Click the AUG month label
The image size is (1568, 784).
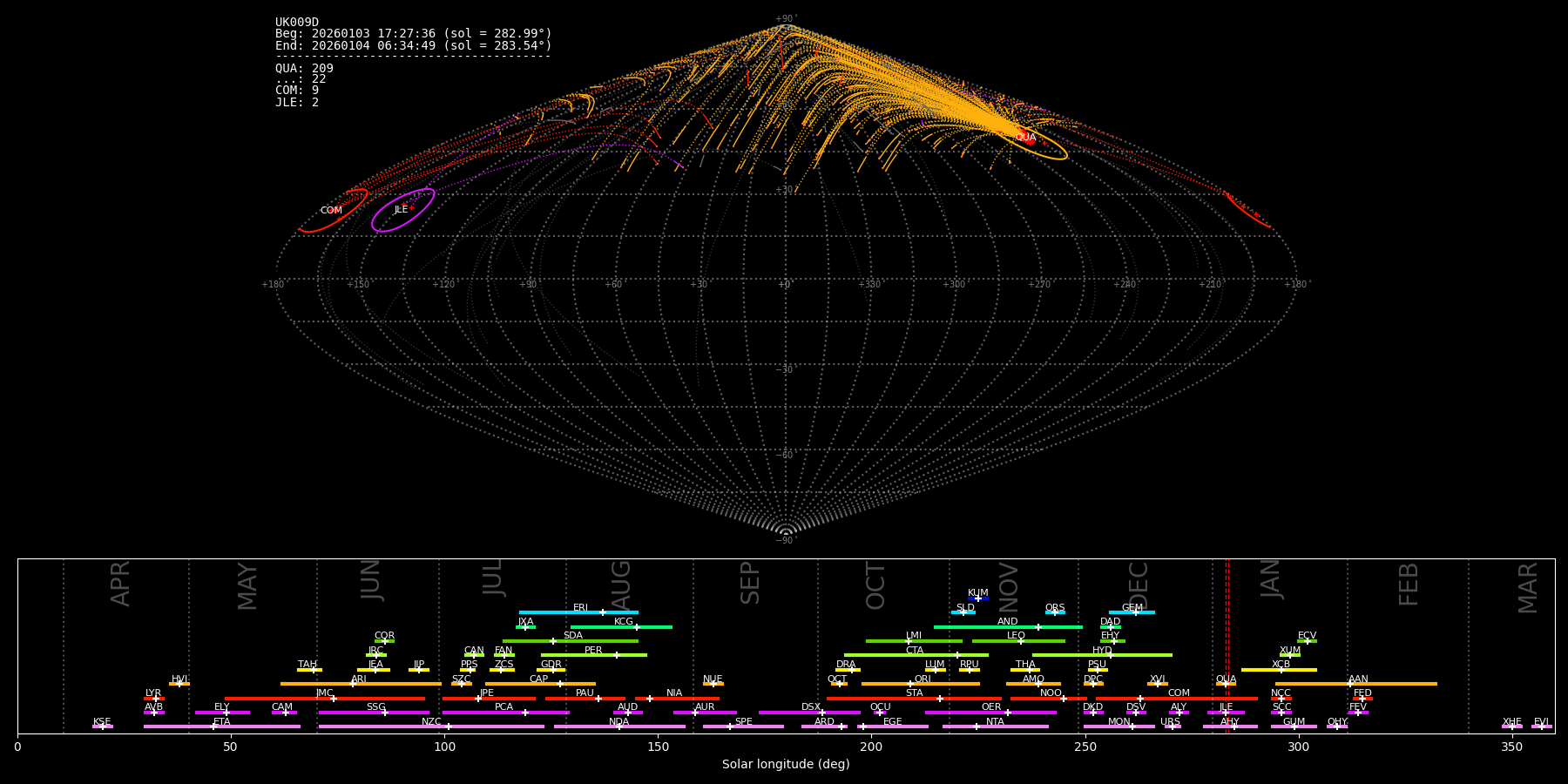(621, 584)
